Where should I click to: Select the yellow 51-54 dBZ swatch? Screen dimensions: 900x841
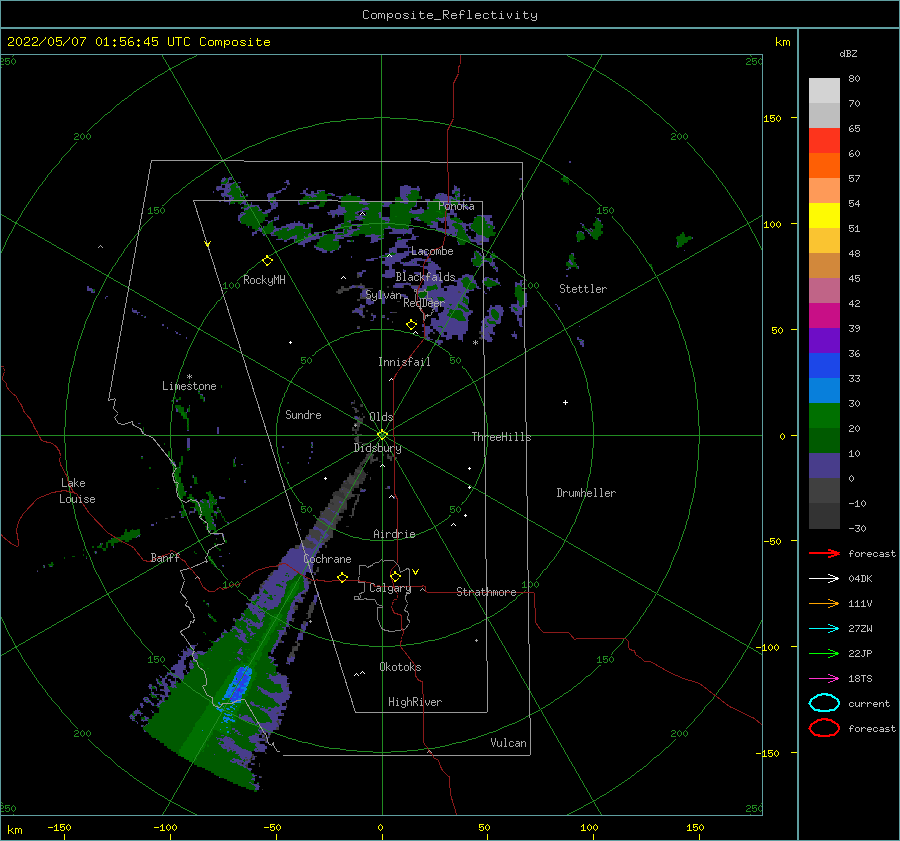pyautogui.click(x=824, y=216)
